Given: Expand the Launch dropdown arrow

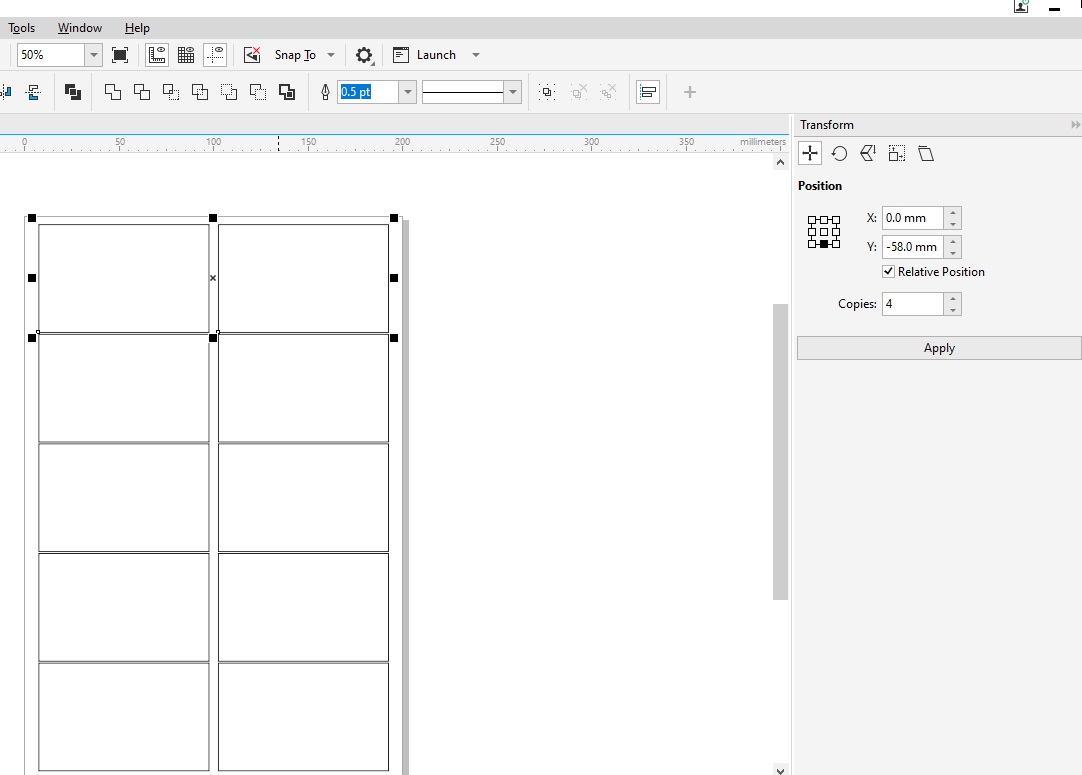Looking at the screenshot, I should [x=475, y=55].
